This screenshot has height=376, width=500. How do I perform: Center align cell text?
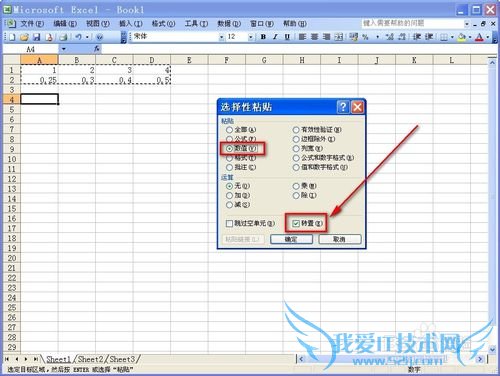(314, 37)
